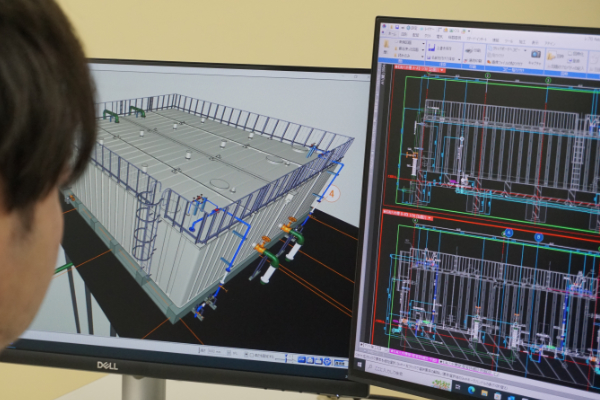Click the orange number 4 marker in the 3D view
Image resolution: width=600 pixels, height=400 pixels.
point(332,194)
